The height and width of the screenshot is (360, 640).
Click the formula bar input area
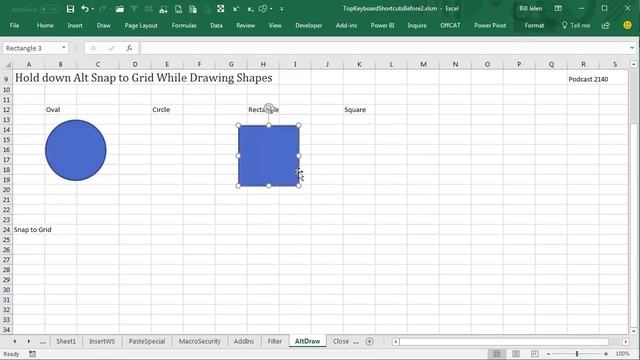384,48
